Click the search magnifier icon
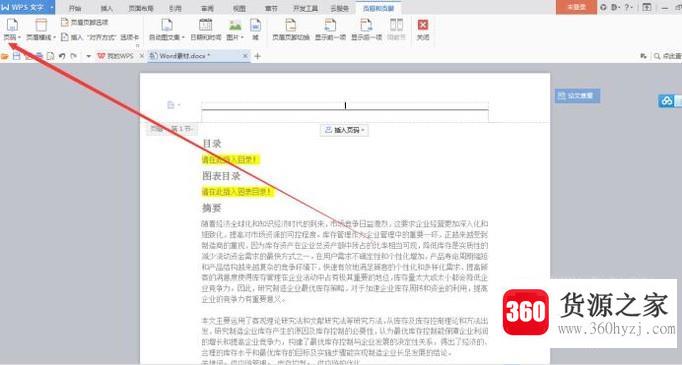Screen dimensions: 682x365 coord(657,56)
